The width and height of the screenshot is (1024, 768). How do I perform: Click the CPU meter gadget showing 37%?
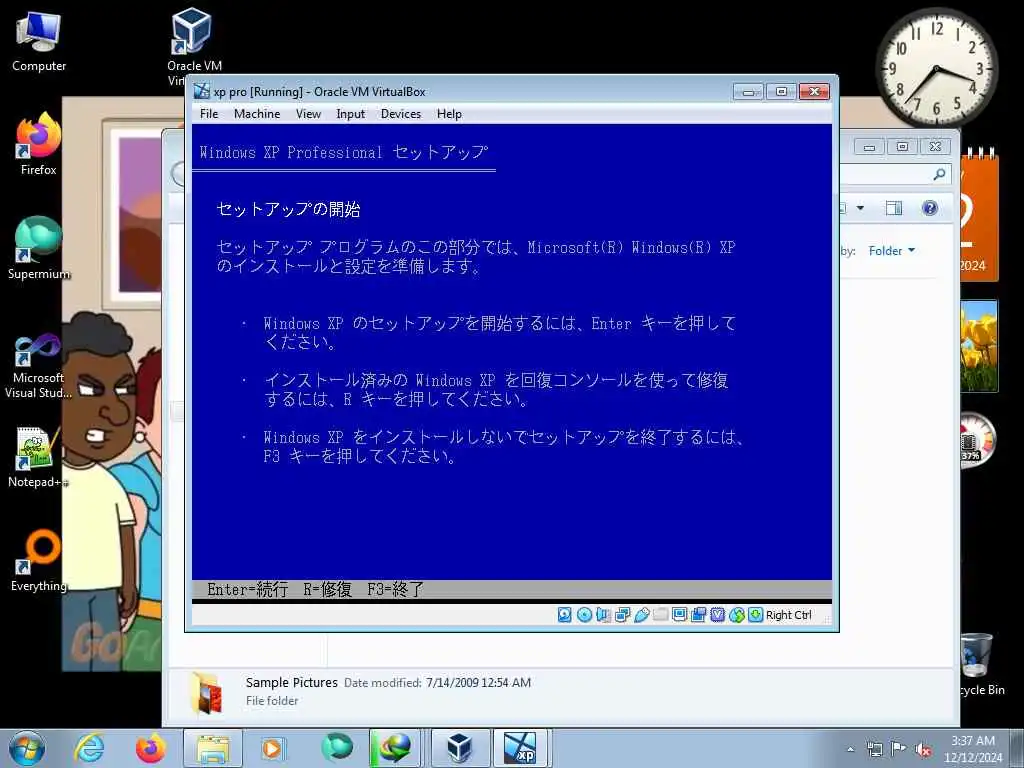(977, 440)
